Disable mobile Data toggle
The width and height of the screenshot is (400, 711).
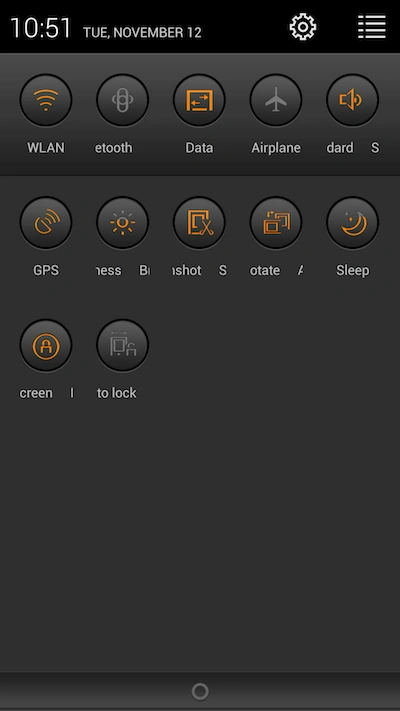coord(199,100)
